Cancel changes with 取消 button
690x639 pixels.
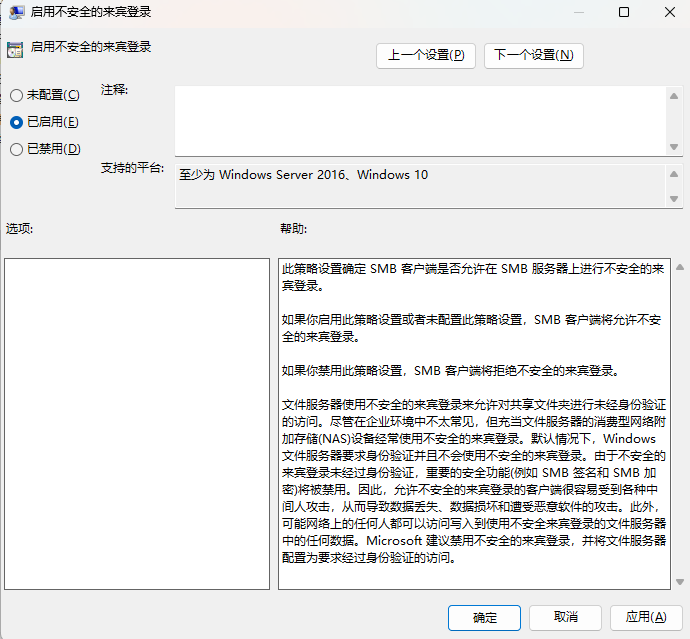pos(565,617)
